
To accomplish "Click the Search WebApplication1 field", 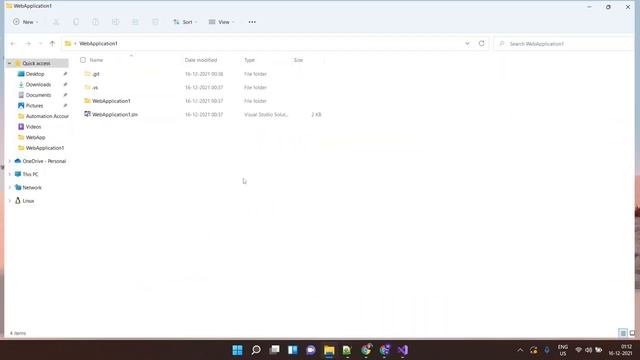I will (563, 44).
